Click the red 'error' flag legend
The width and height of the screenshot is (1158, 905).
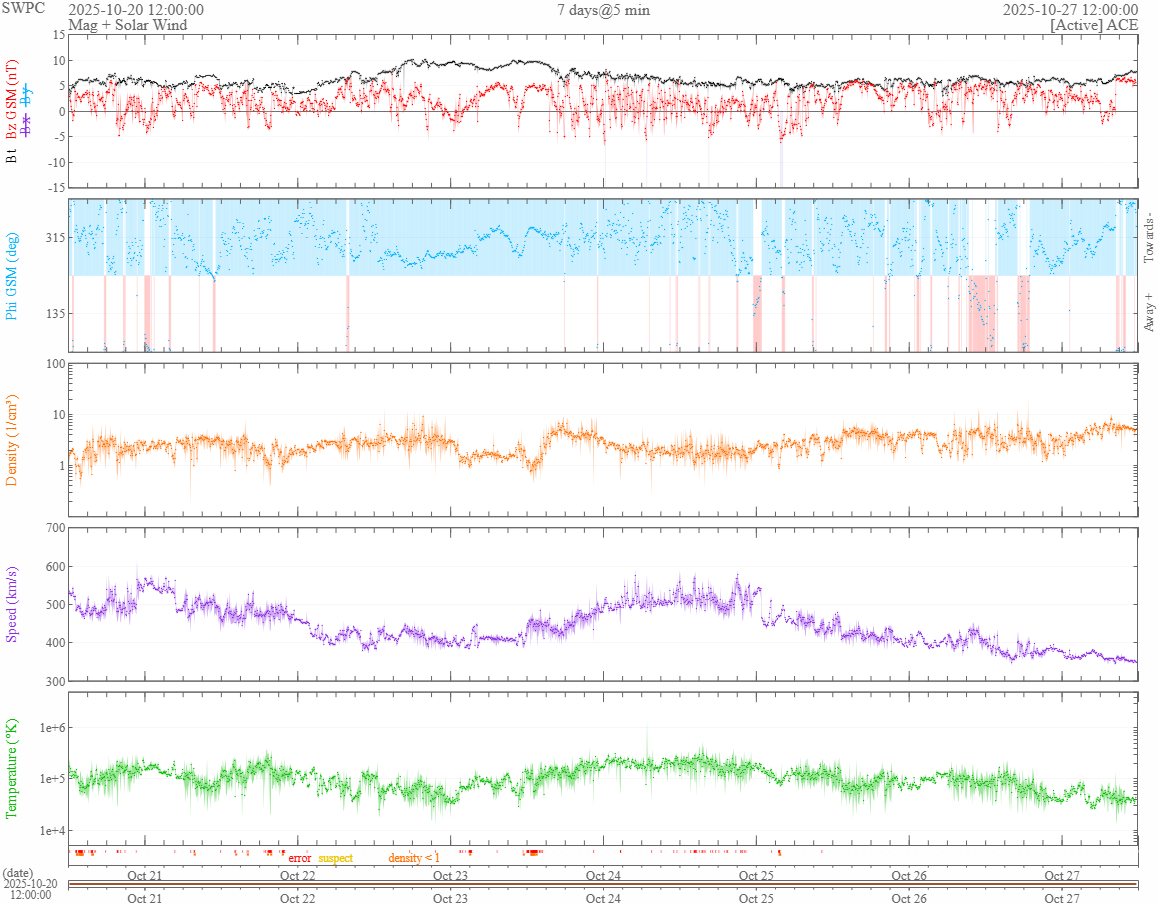tap(300, 858)
